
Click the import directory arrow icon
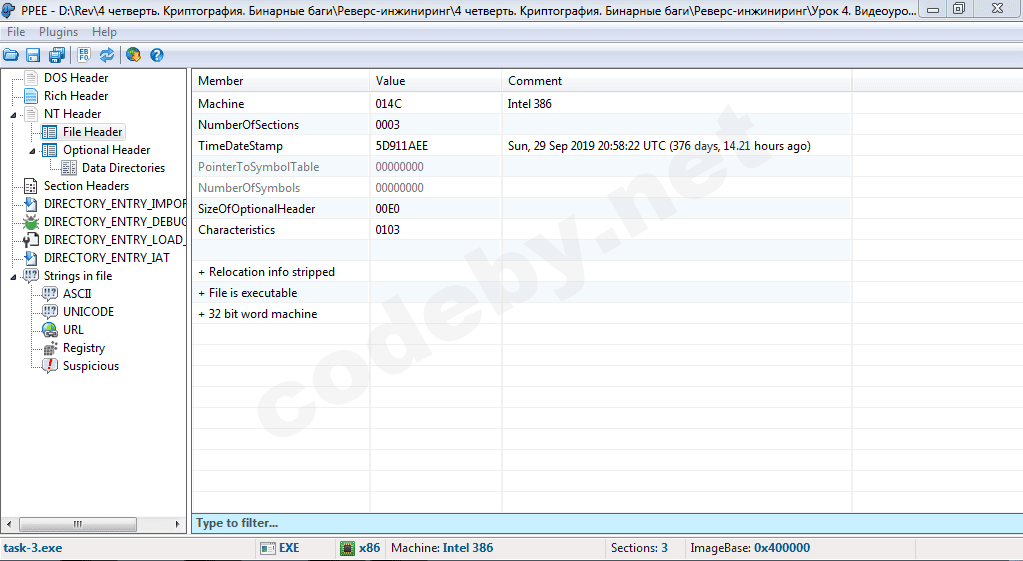[31, 204]
